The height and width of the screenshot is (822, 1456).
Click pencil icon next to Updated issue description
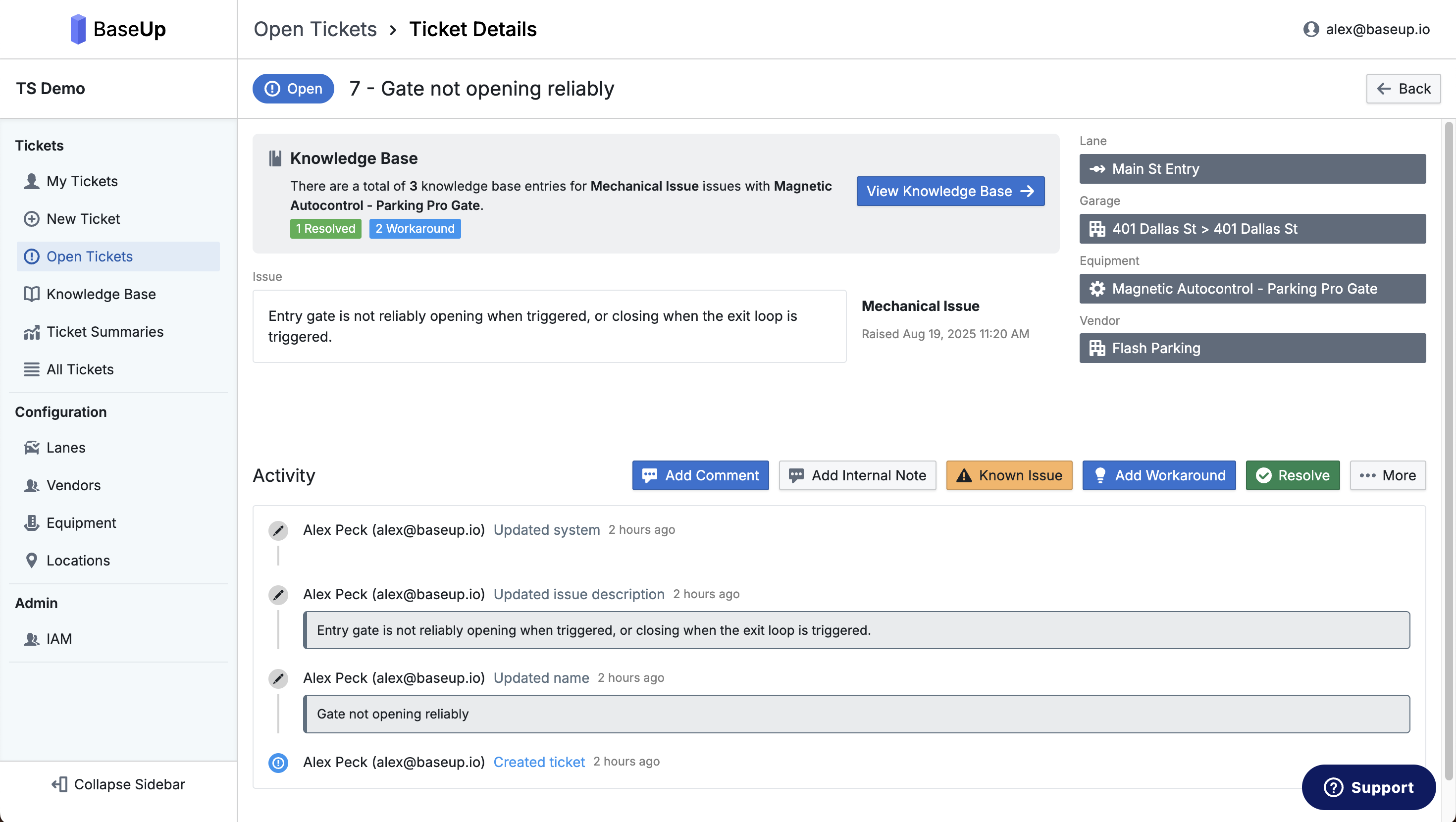coord(278,595)
